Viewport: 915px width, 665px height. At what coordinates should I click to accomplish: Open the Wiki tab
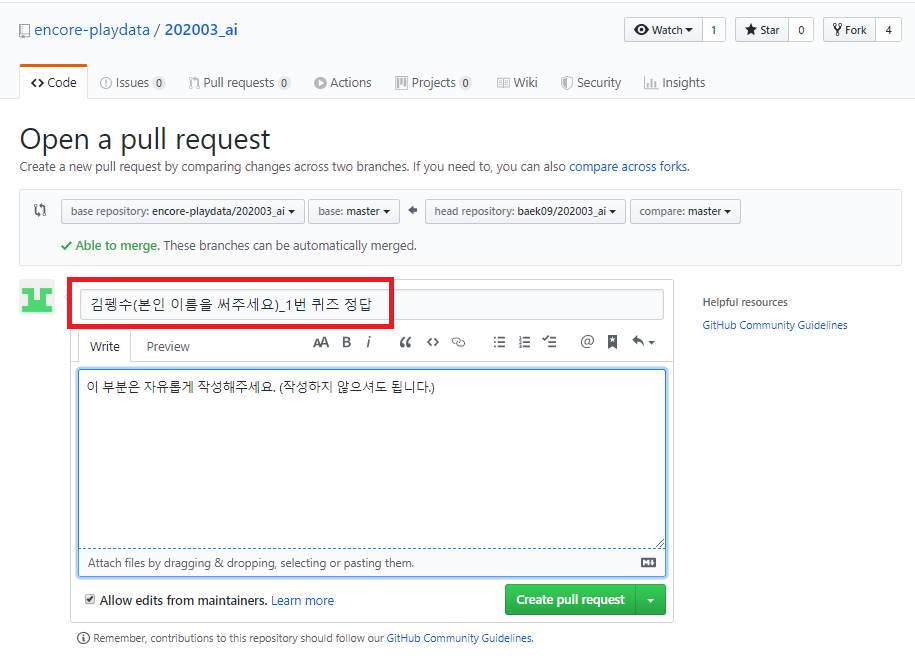coord(517,83)
